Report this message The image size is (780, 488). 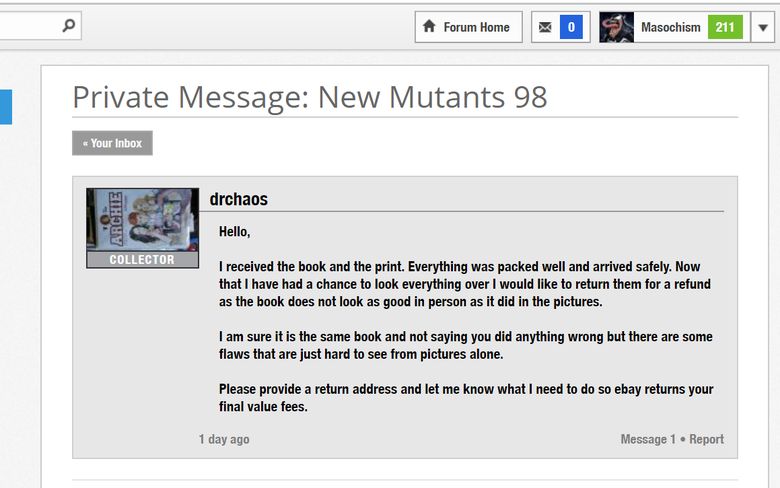point(706,439)
